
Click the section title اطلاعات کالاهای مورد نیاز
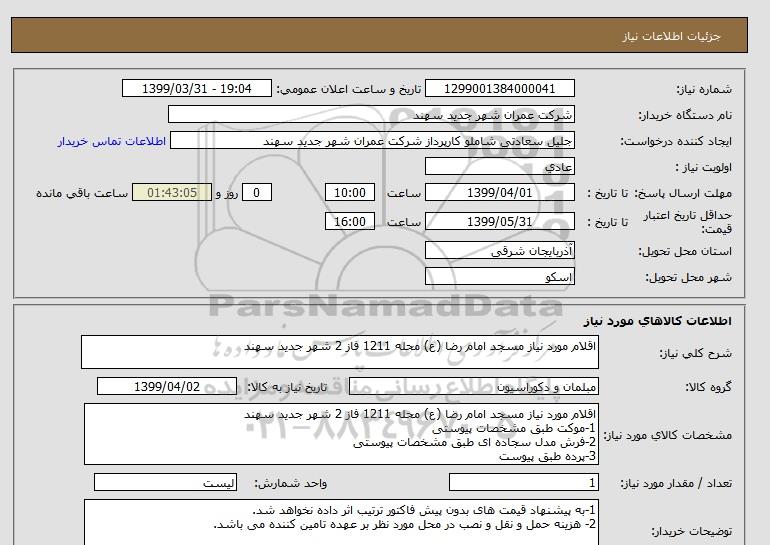click(x=658, y=321)
